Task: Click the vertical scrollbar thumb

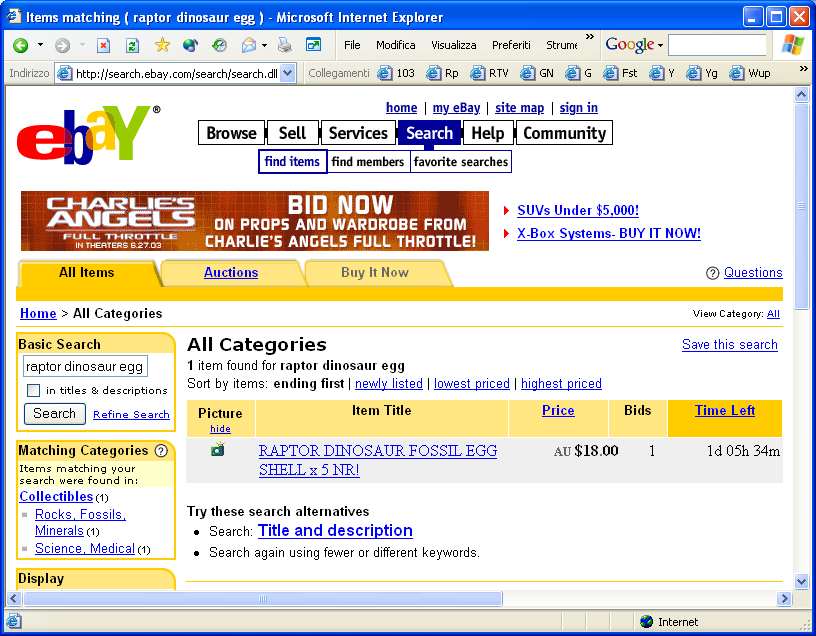Action: tap(801, 206)
